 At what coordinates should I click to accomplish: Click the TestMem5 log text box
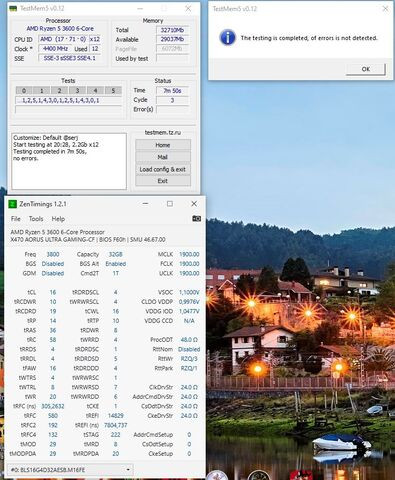pyautogui.click(x=69, y=161)
